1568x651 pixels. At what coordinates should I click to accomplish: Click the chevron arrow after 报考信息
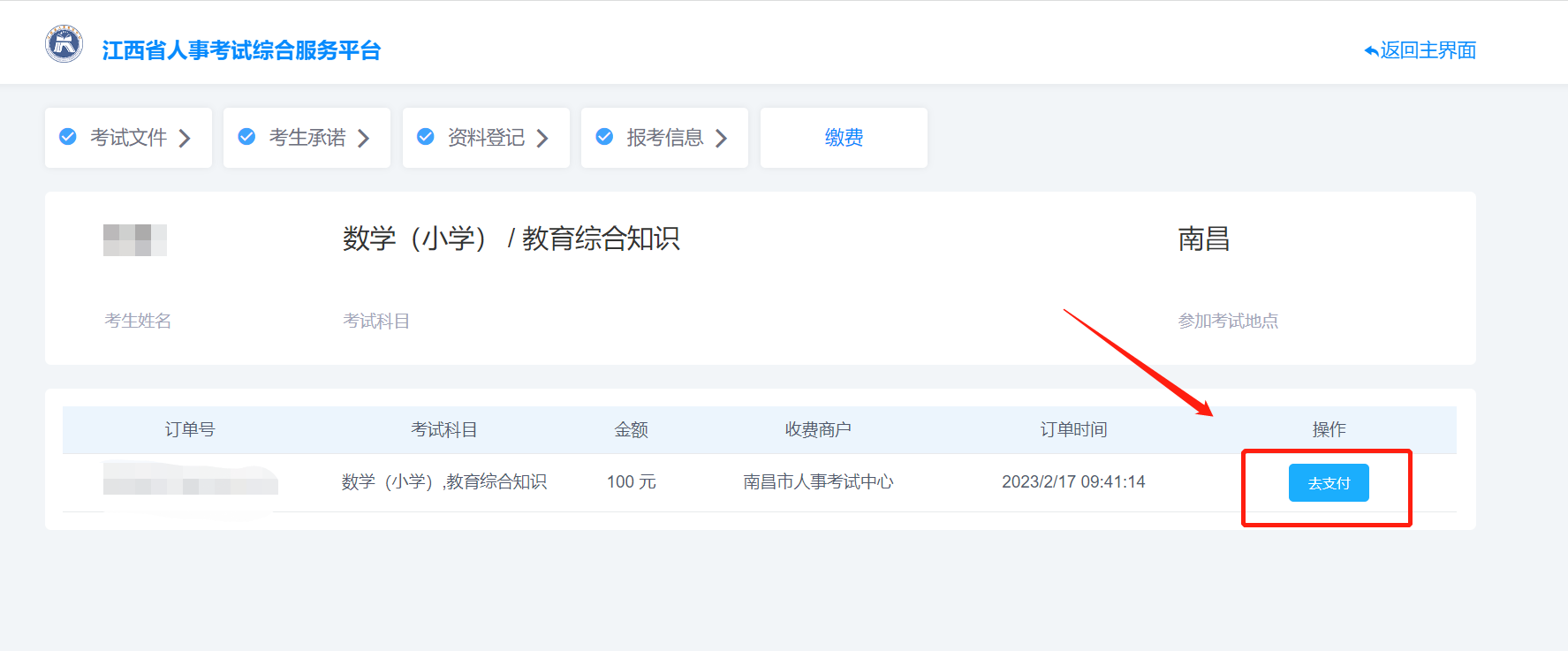(721, 139)
